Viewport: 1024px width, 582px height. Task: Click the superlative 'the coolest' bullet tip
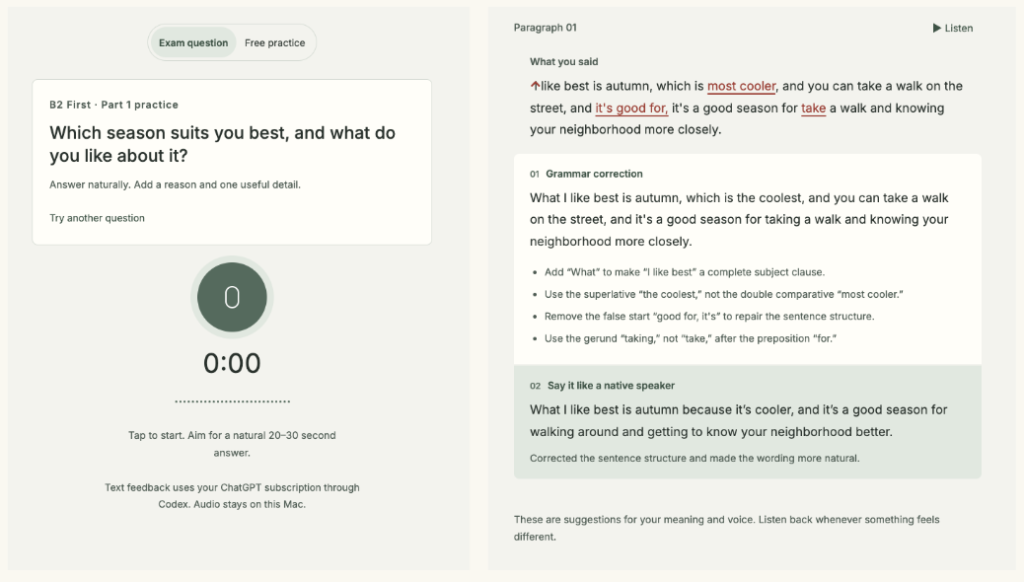[x=724, y=294]
